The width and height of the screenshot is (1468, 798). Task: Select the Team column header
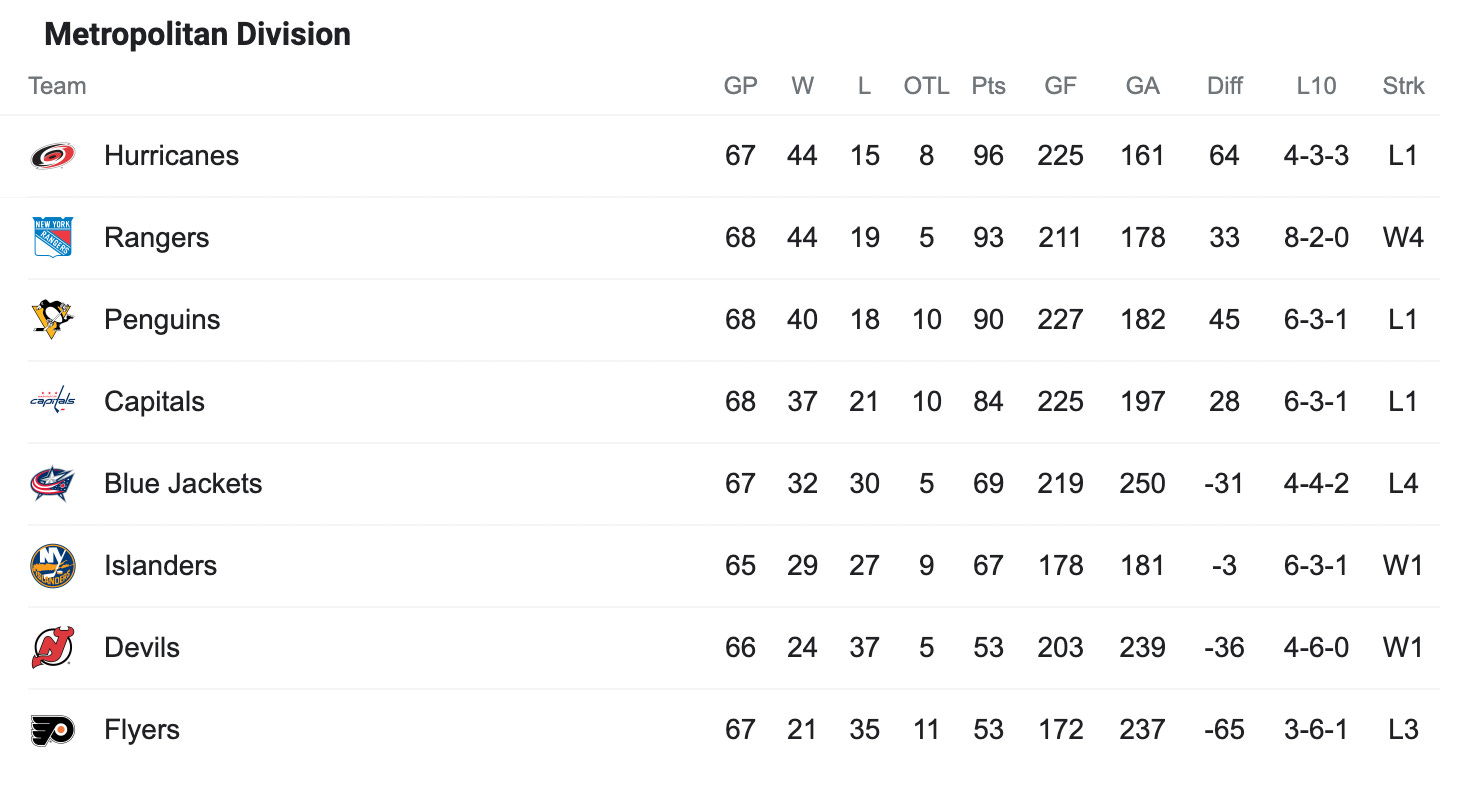click(57, 86)
